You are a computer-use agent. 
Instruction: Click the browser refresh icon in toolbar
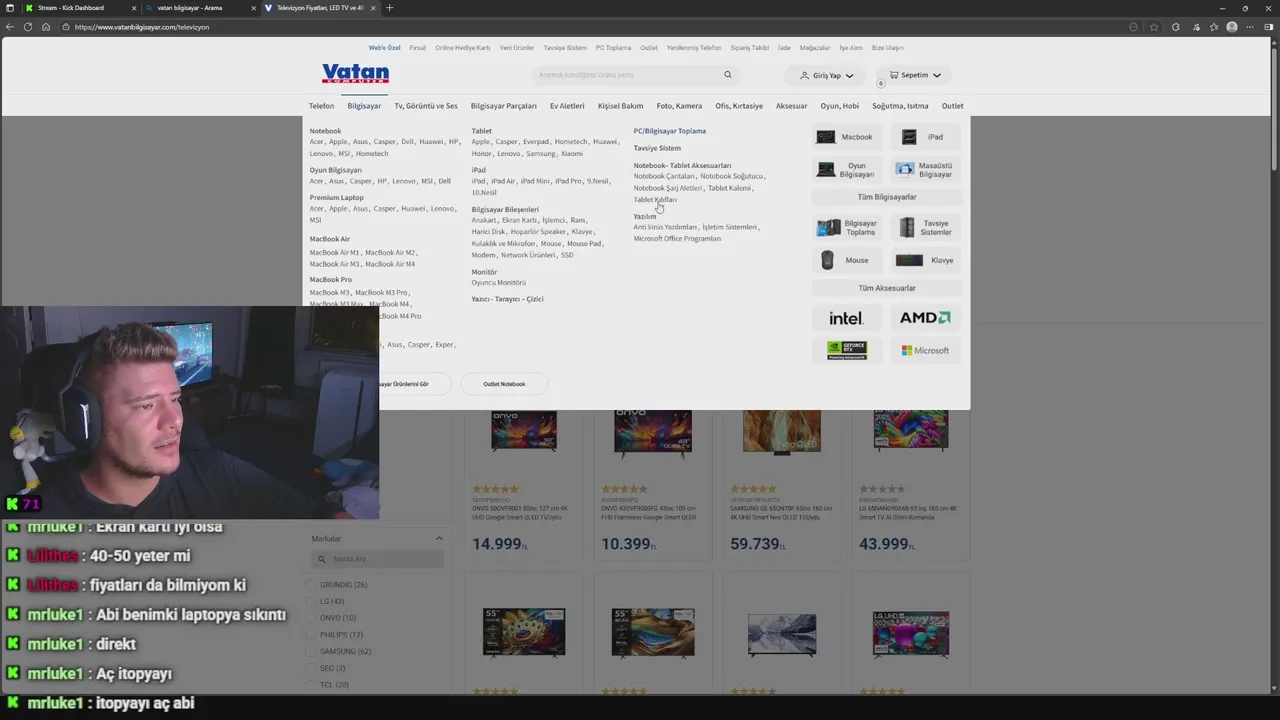coord(28,27)
